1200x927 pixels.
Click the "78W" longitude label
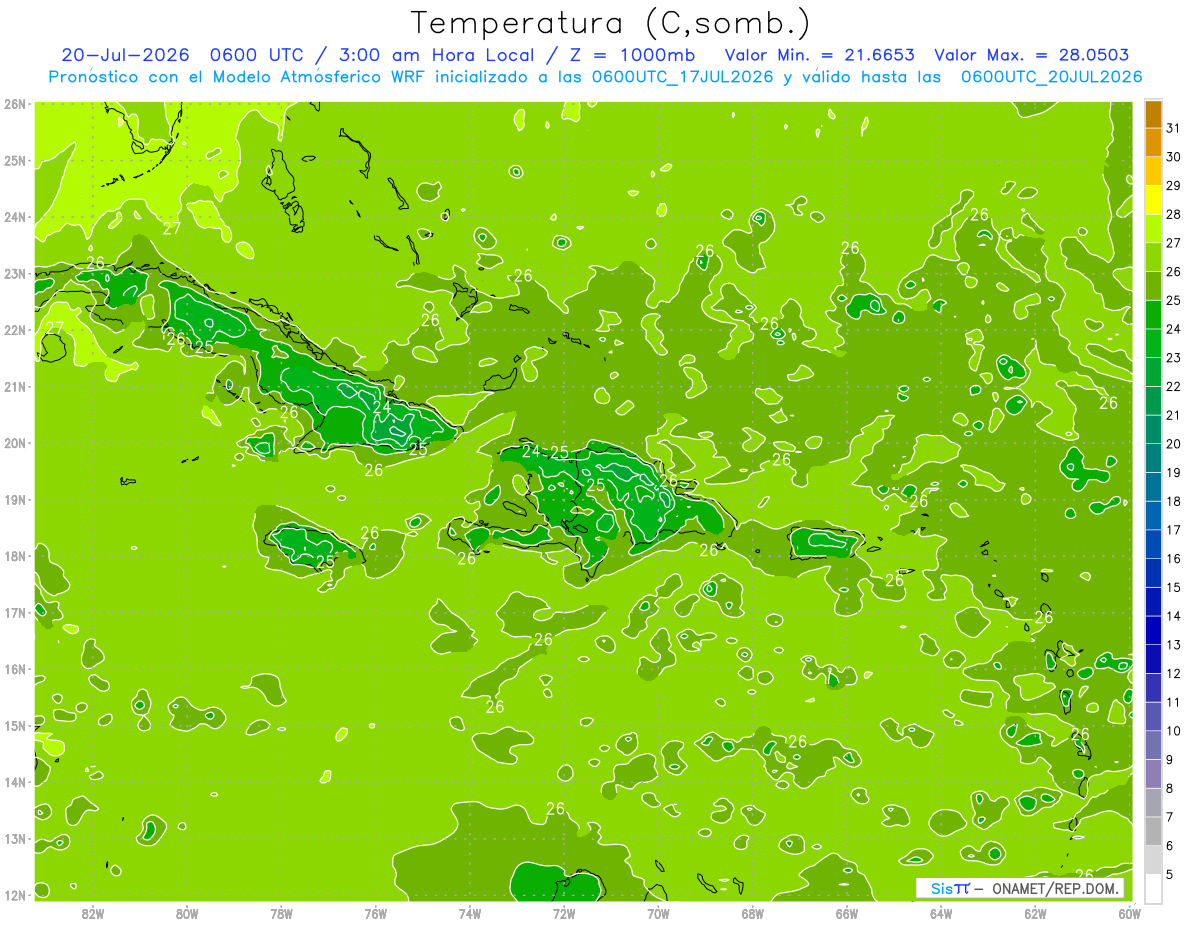coord(281,913)
